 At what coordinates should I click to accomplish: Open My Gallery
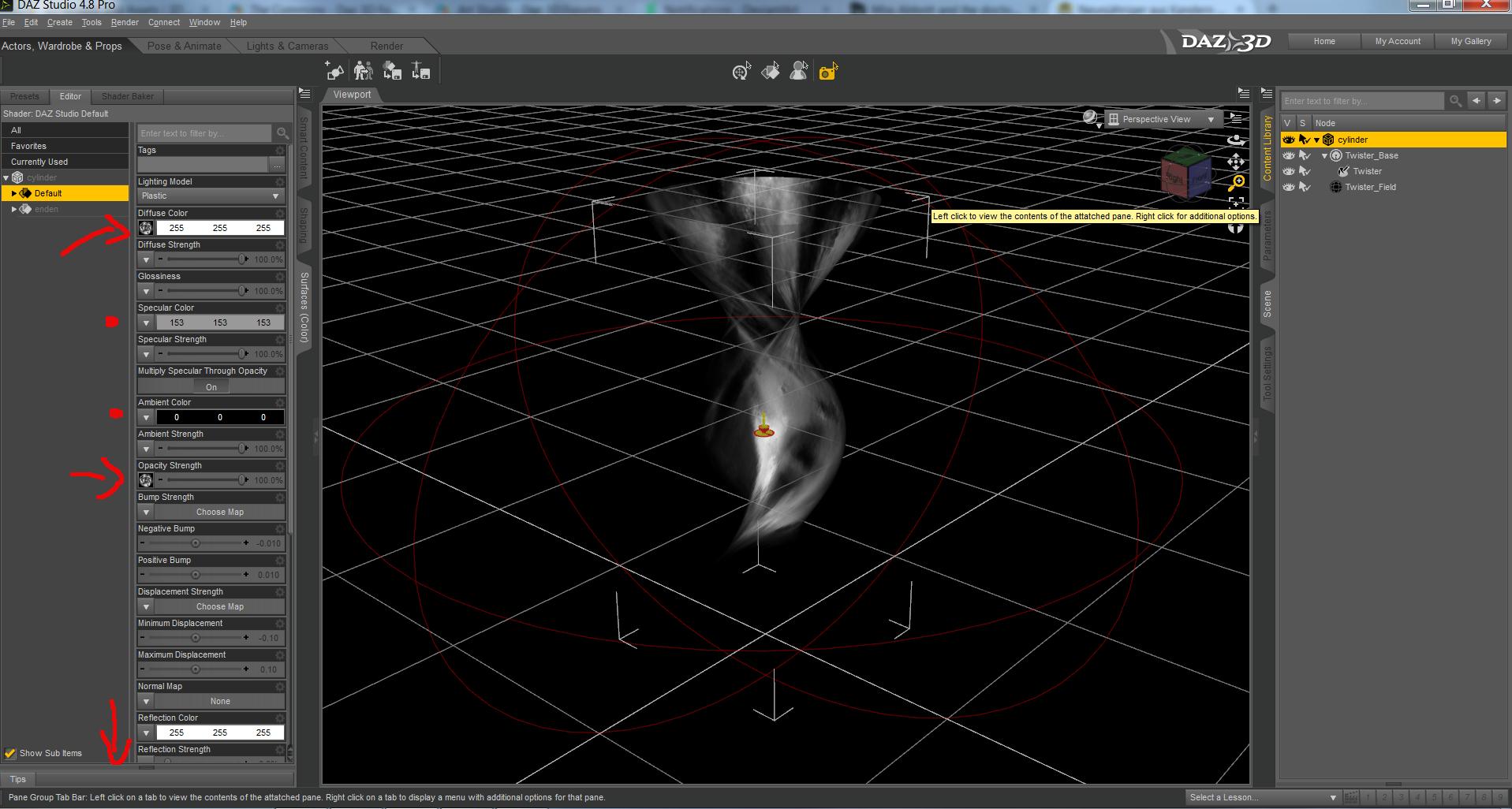[1471, 41]
